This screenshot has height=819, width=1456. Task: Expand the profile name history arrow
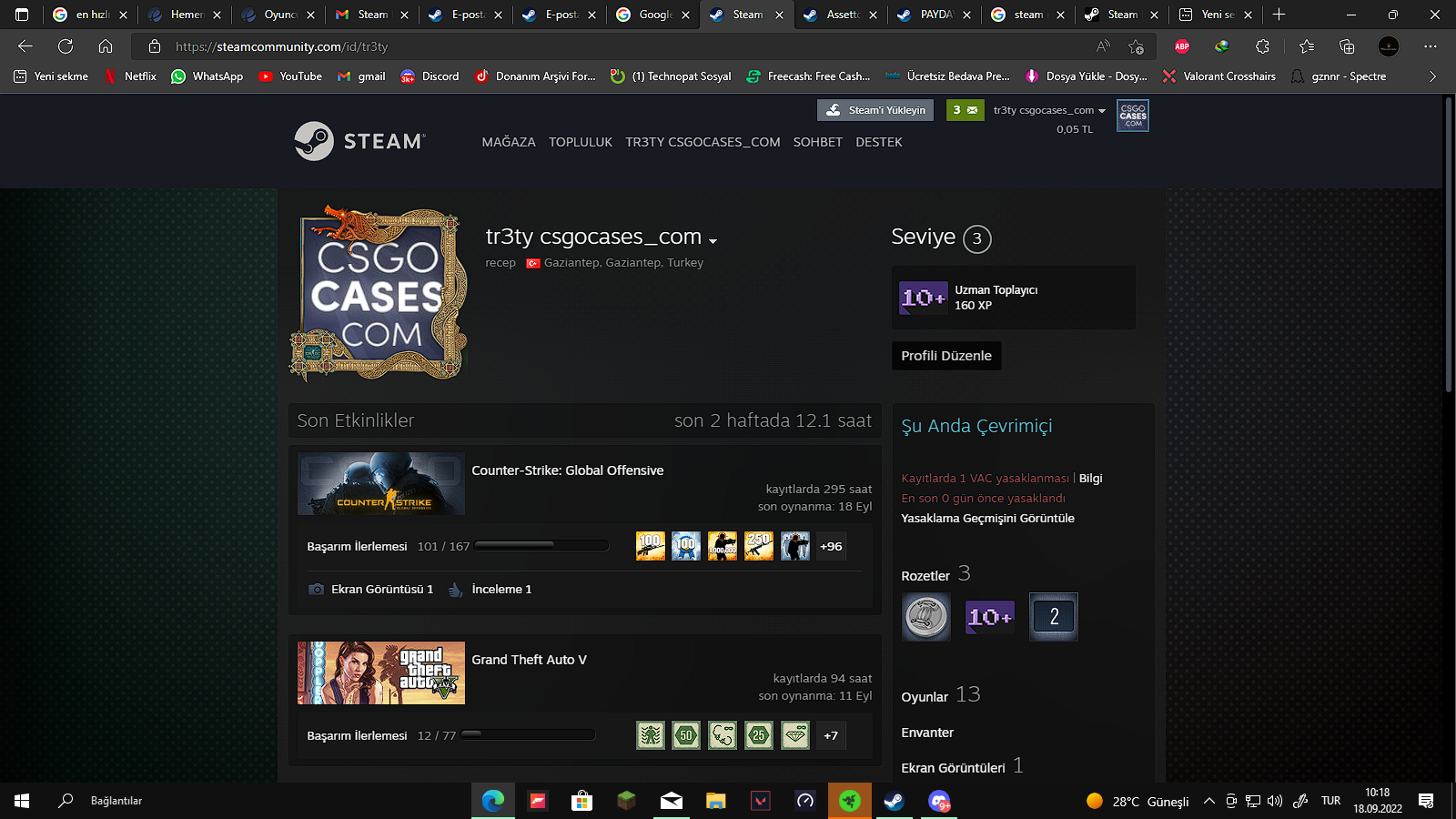tap(713, 241)
